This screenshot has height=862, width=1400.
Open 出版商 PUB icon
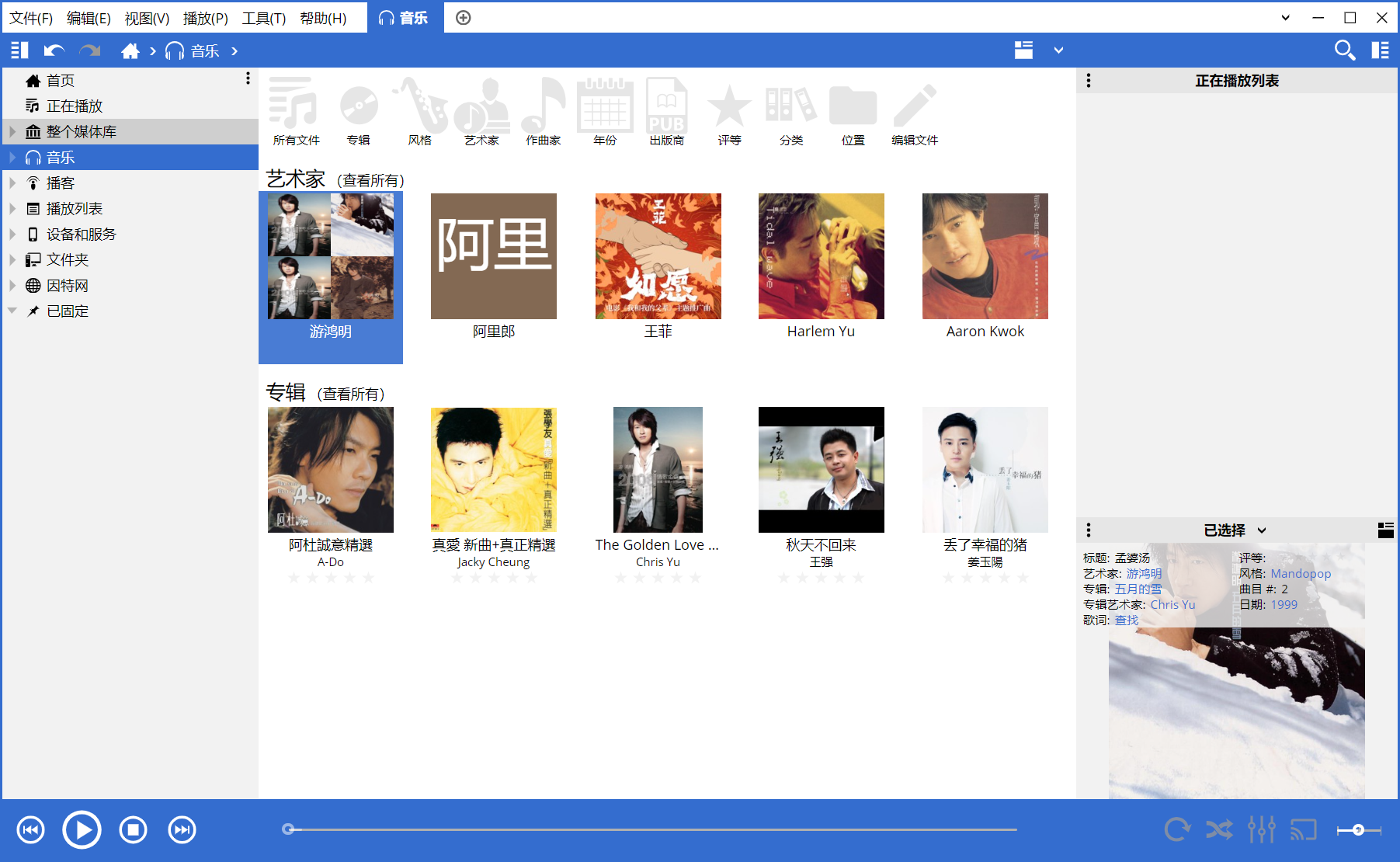point(667,111)
